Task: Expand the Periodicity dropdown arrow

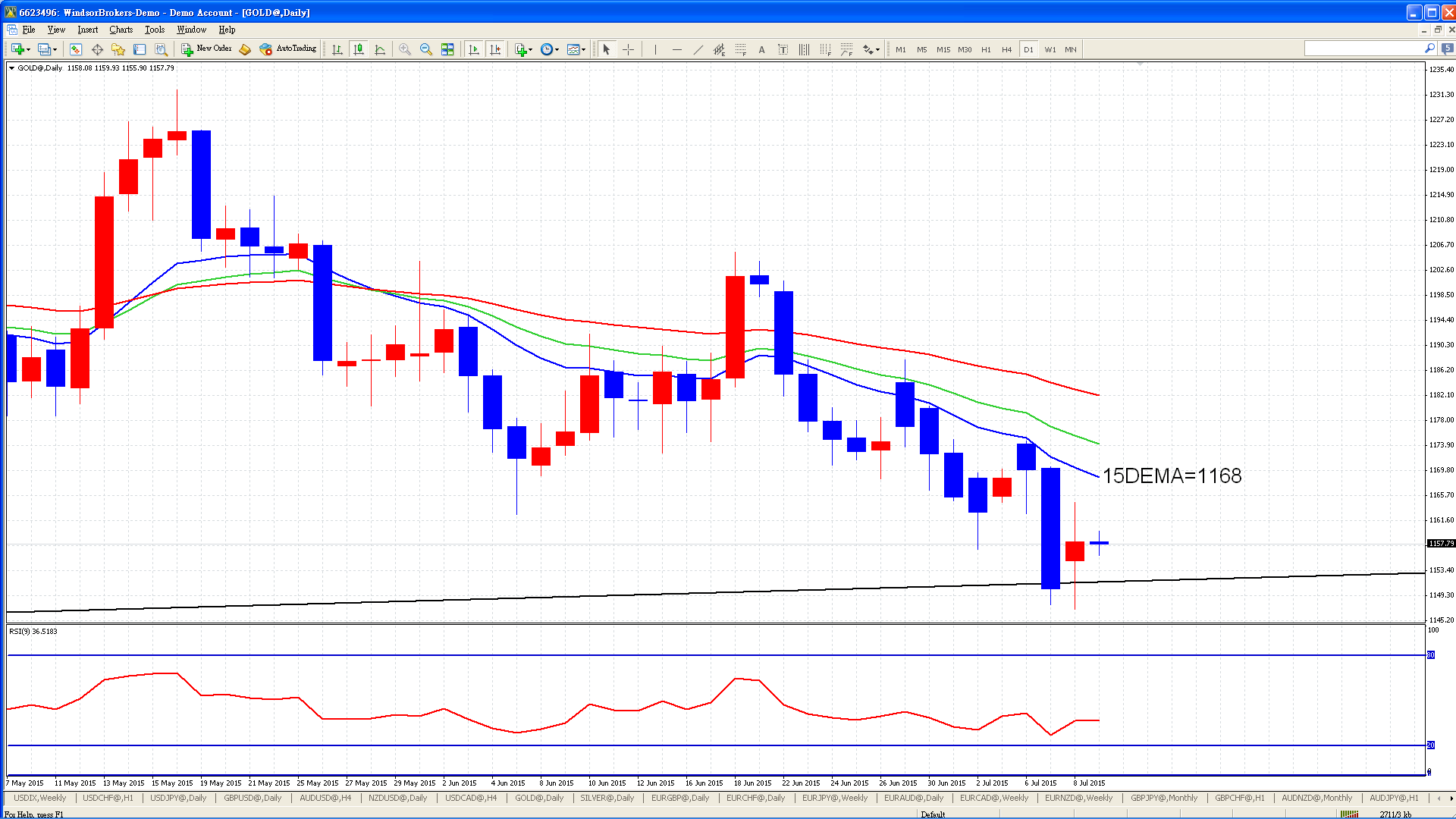Action: click(557, 50)
